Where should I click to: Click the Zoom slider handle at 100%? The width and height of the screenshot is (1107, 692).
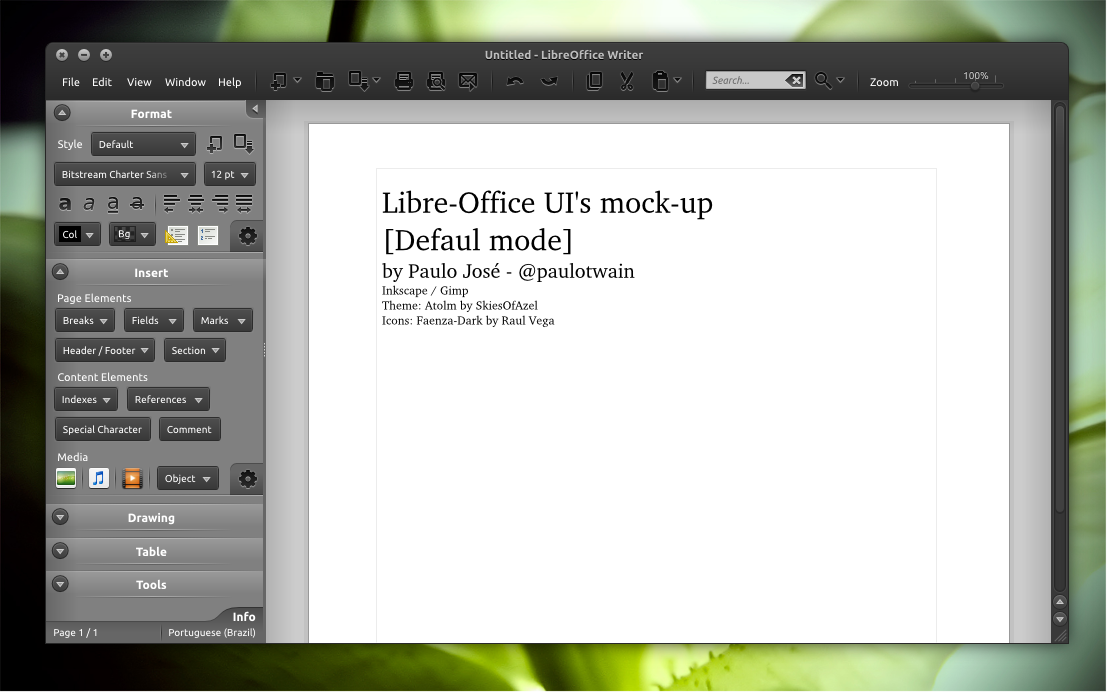click(974, 86)
